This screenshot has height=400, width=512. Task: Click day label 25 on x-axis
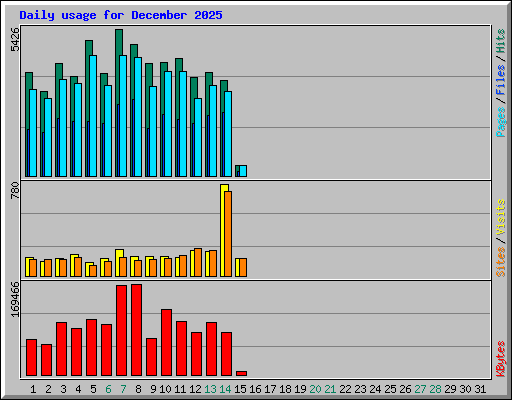point(390,389)
